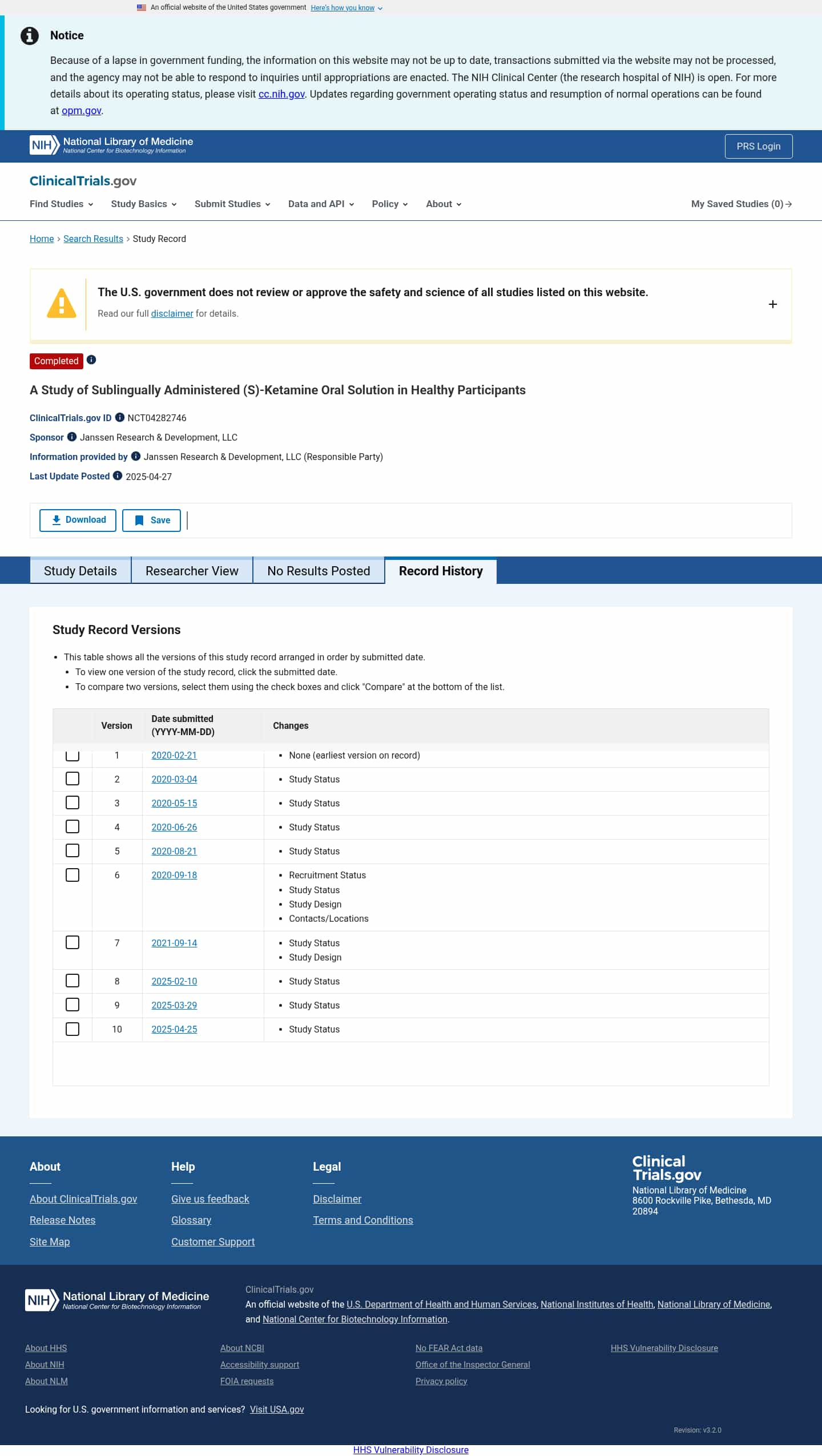Open the Researcher View tab

[192, 571]
